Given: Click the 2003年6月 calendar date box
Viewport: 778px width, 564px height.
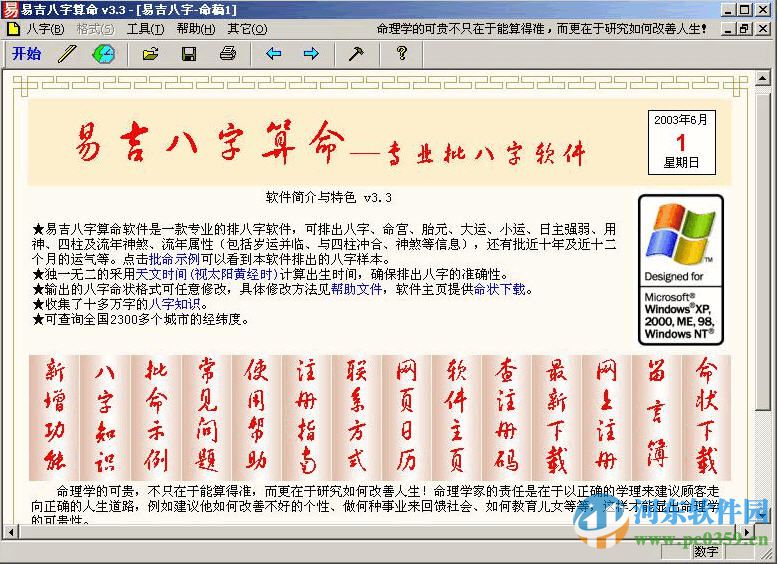Looking at the screenshot, I should (x=681, y=142).
